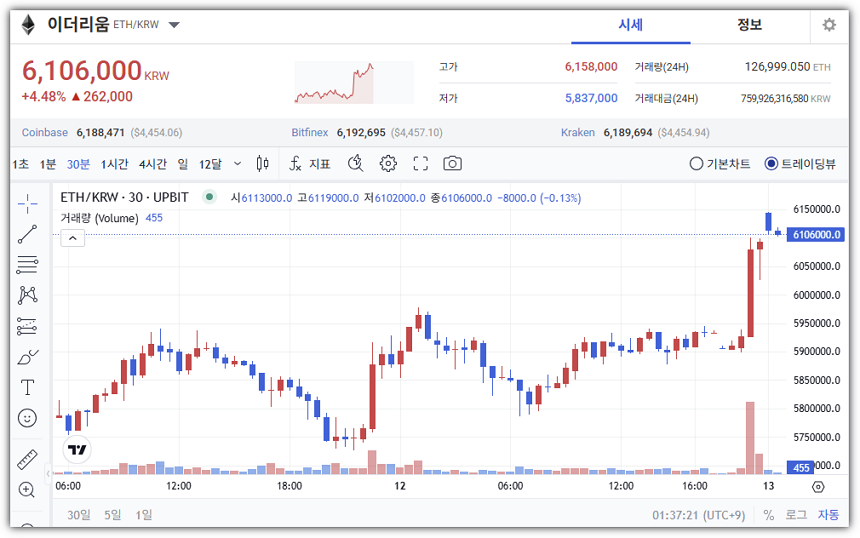Select the horizontal lines Fibonacci tool

pyautogui.click(x=27, y=265)
